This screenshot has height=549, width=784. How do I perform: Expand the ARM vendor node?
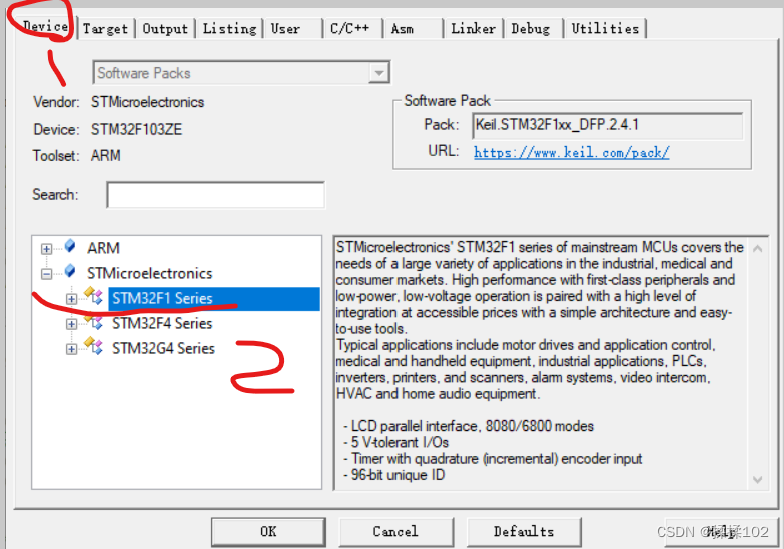click(x=46, y=248)
